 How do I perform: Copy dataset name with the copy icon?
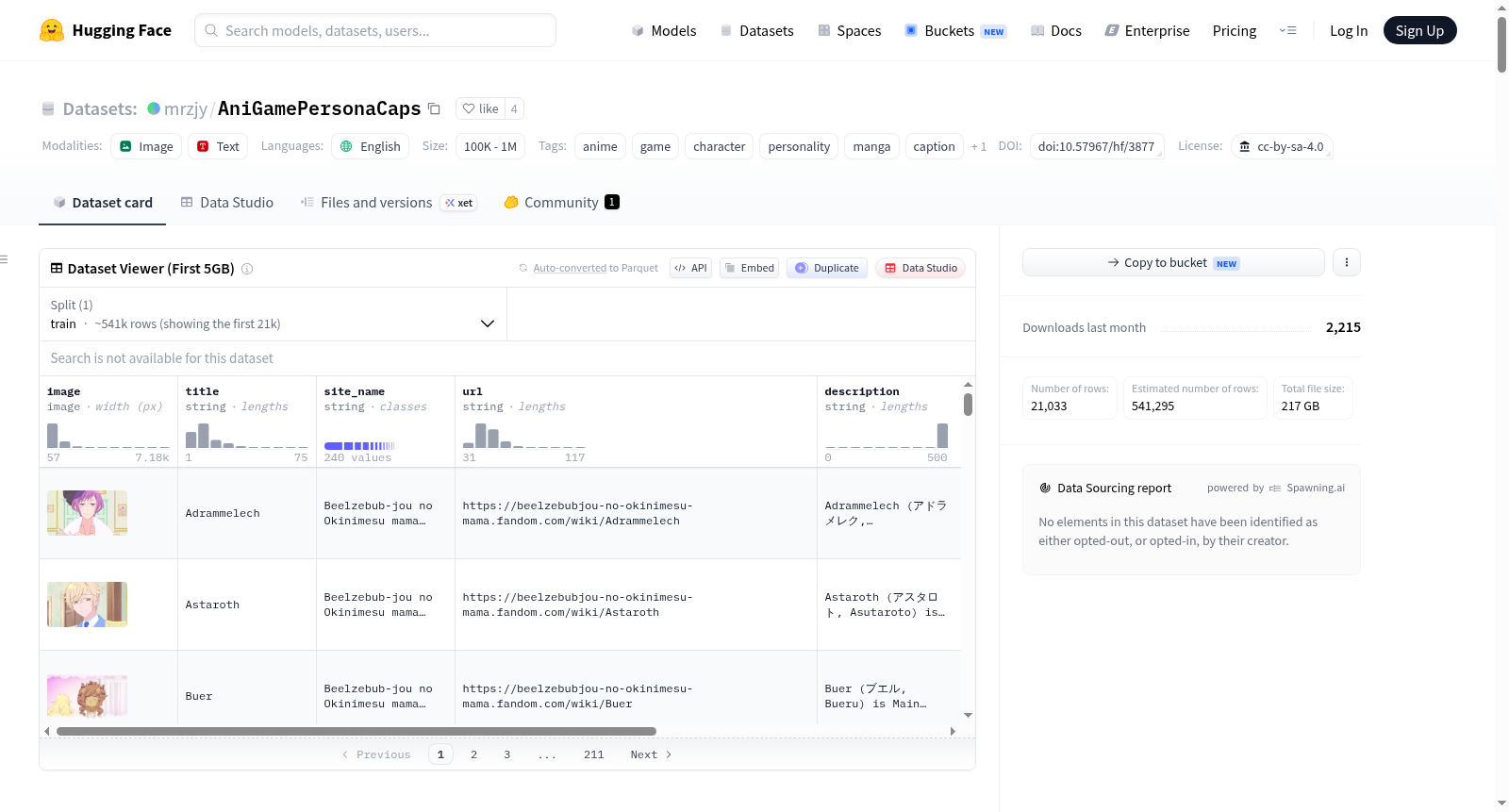[x=434, y=108]
